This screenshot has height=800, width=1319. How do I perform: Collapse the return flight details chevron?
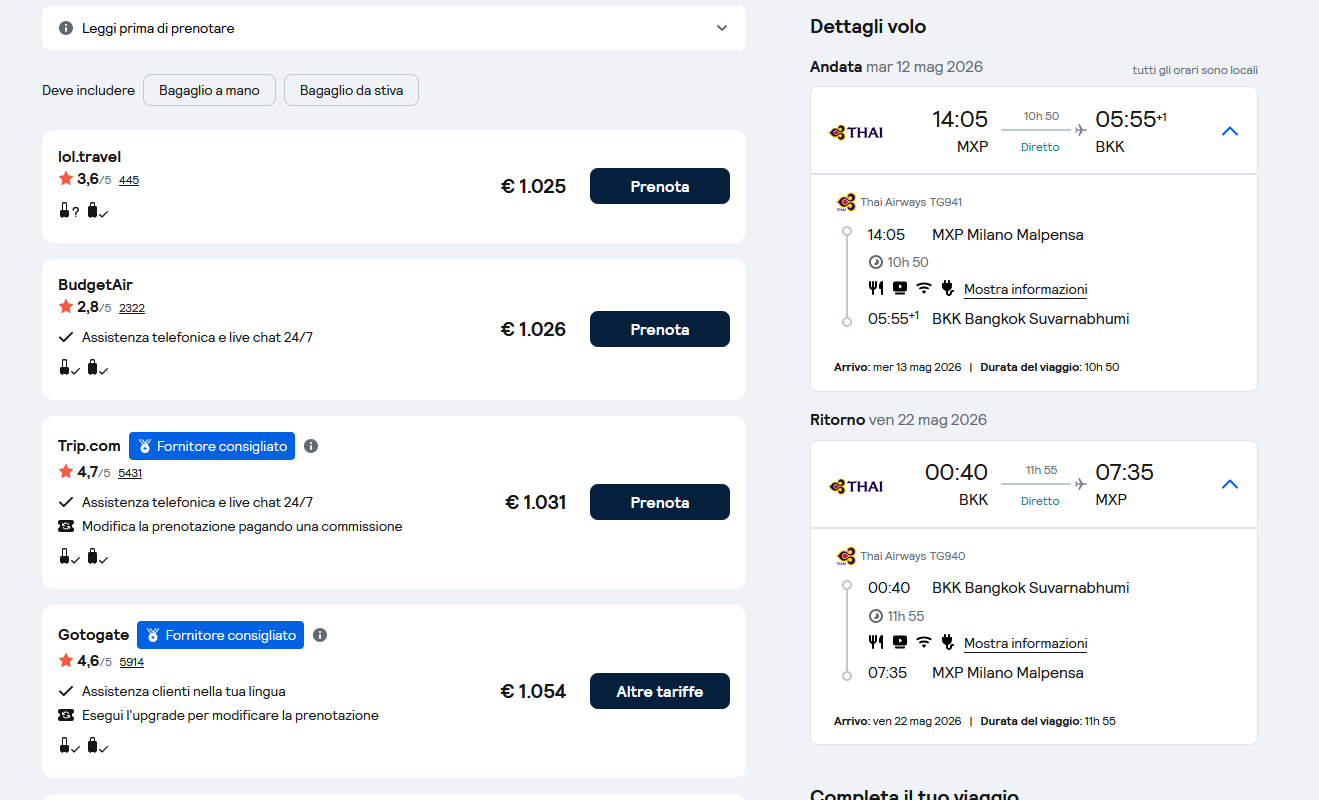coord(1230,485)
